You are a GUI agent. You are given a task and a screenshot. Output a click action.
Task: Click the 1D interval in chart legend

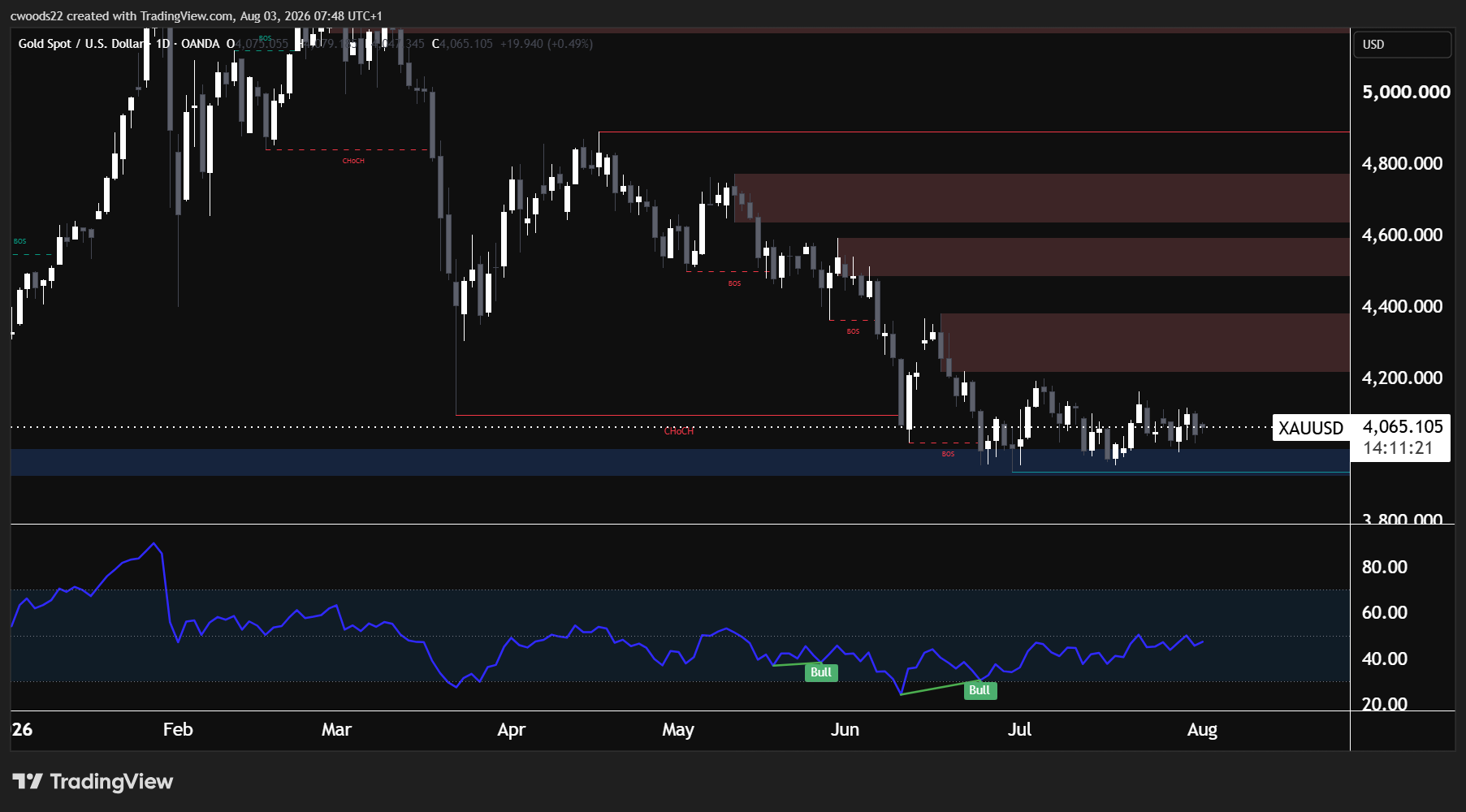pos(162,44)
